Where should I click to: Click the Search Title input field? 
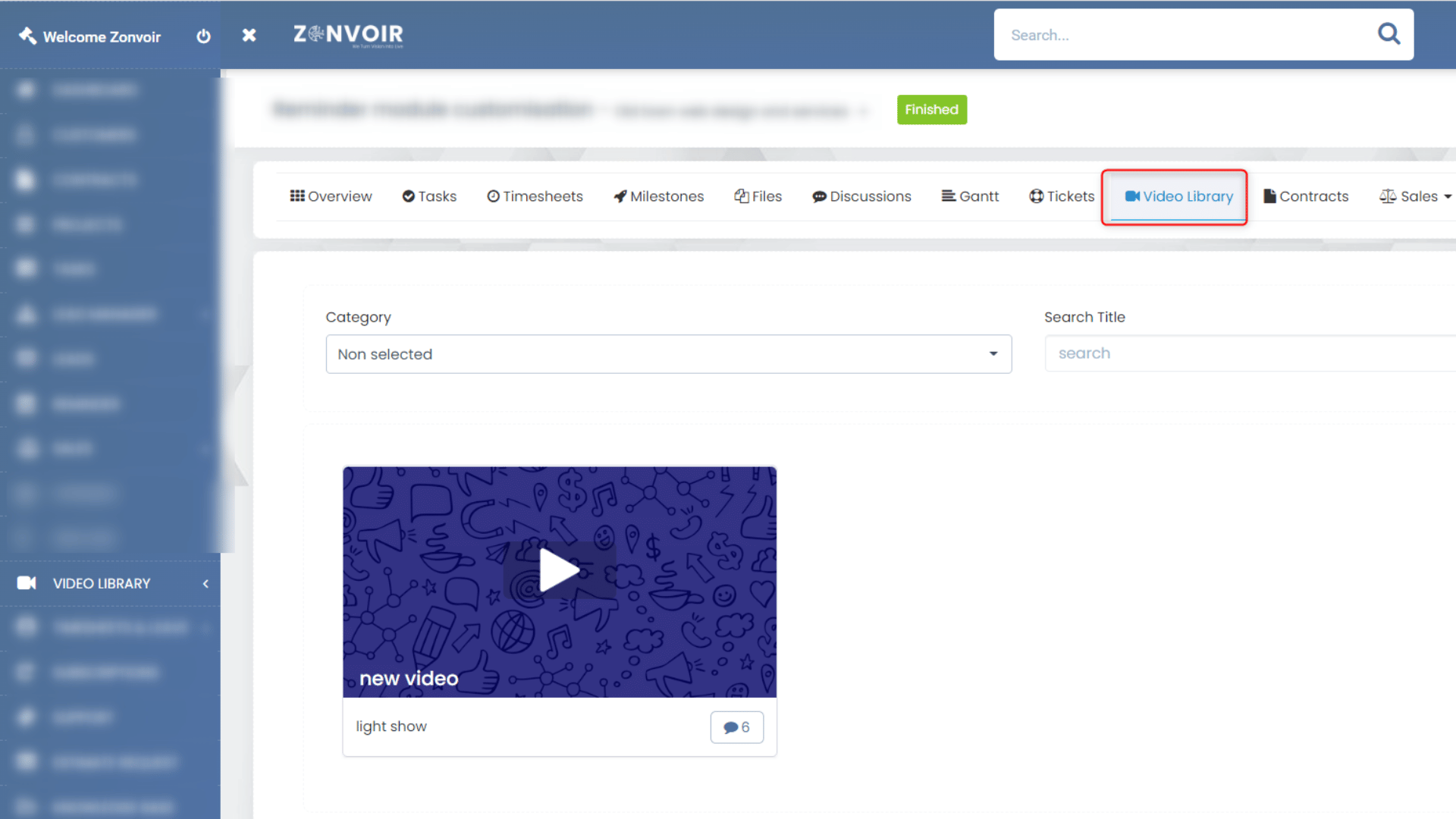coord(1250,353)
